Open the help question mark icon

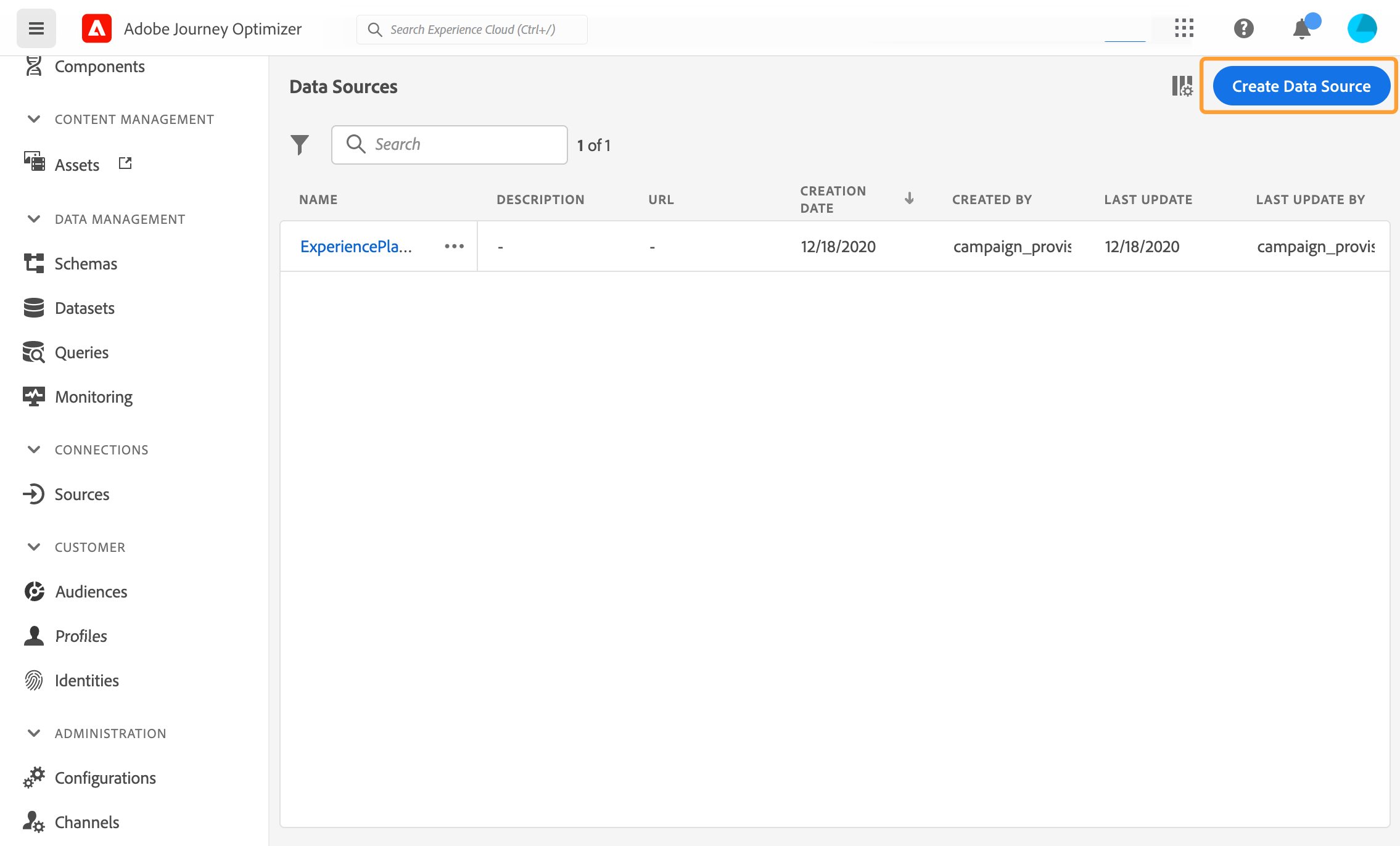click(1243, 28)
